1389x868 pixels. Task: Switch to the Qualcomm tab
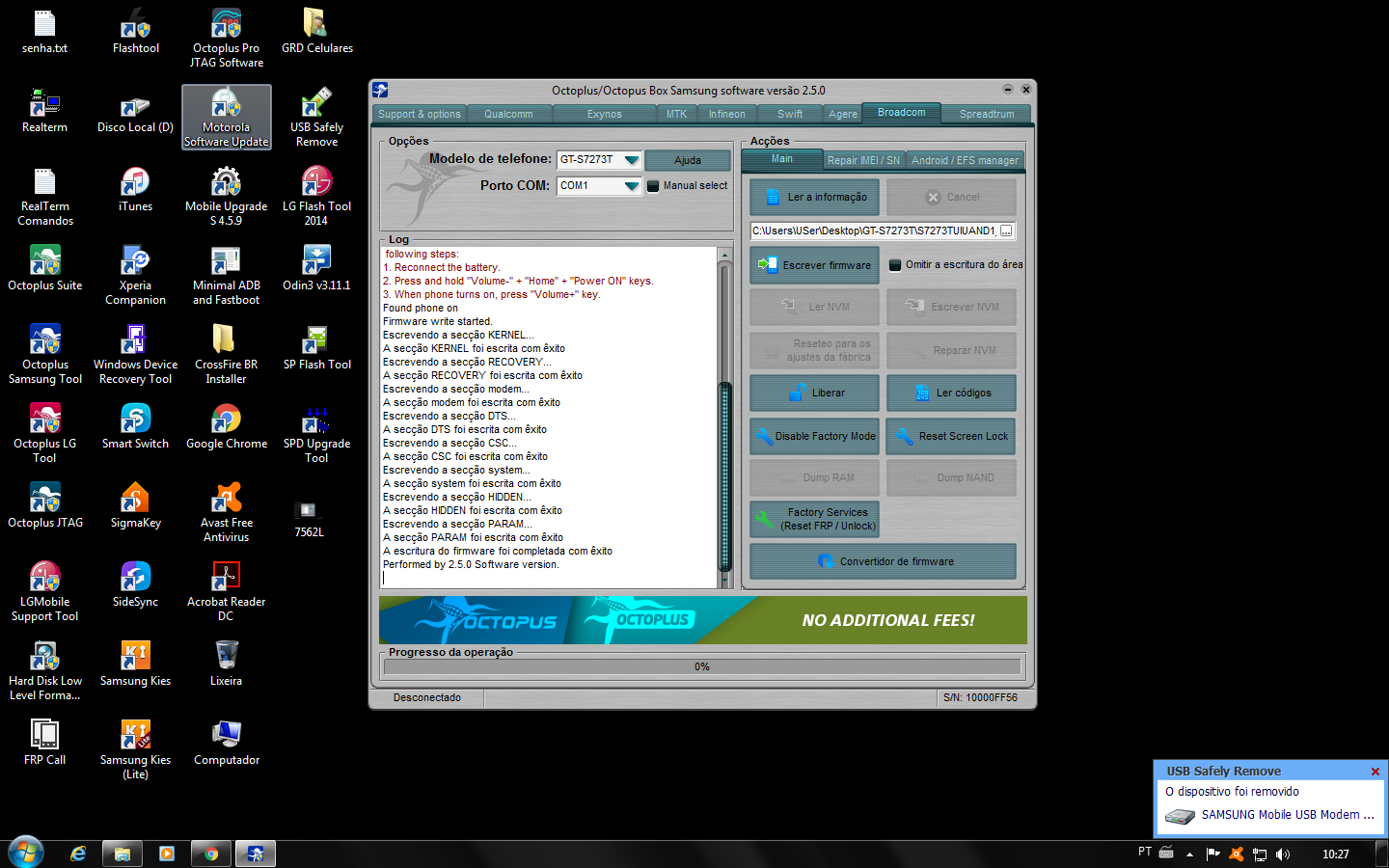(508, 114)
